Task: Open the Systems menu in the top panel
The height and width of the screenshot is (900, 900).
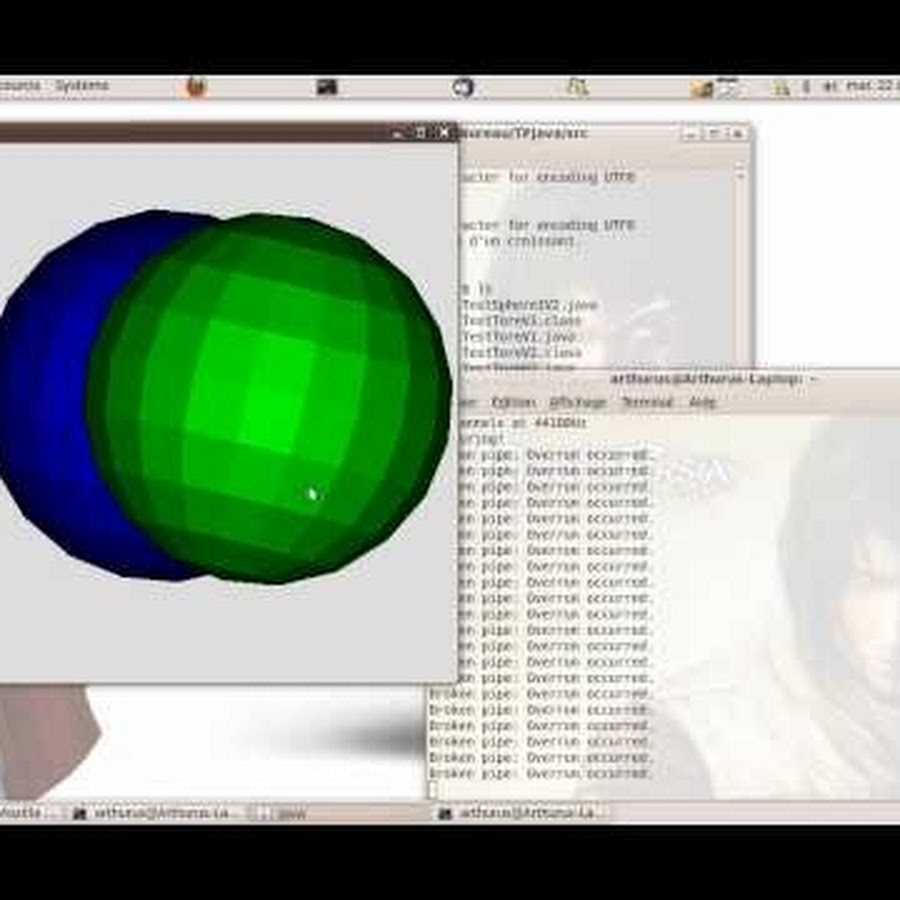Action: click(82, 86)
